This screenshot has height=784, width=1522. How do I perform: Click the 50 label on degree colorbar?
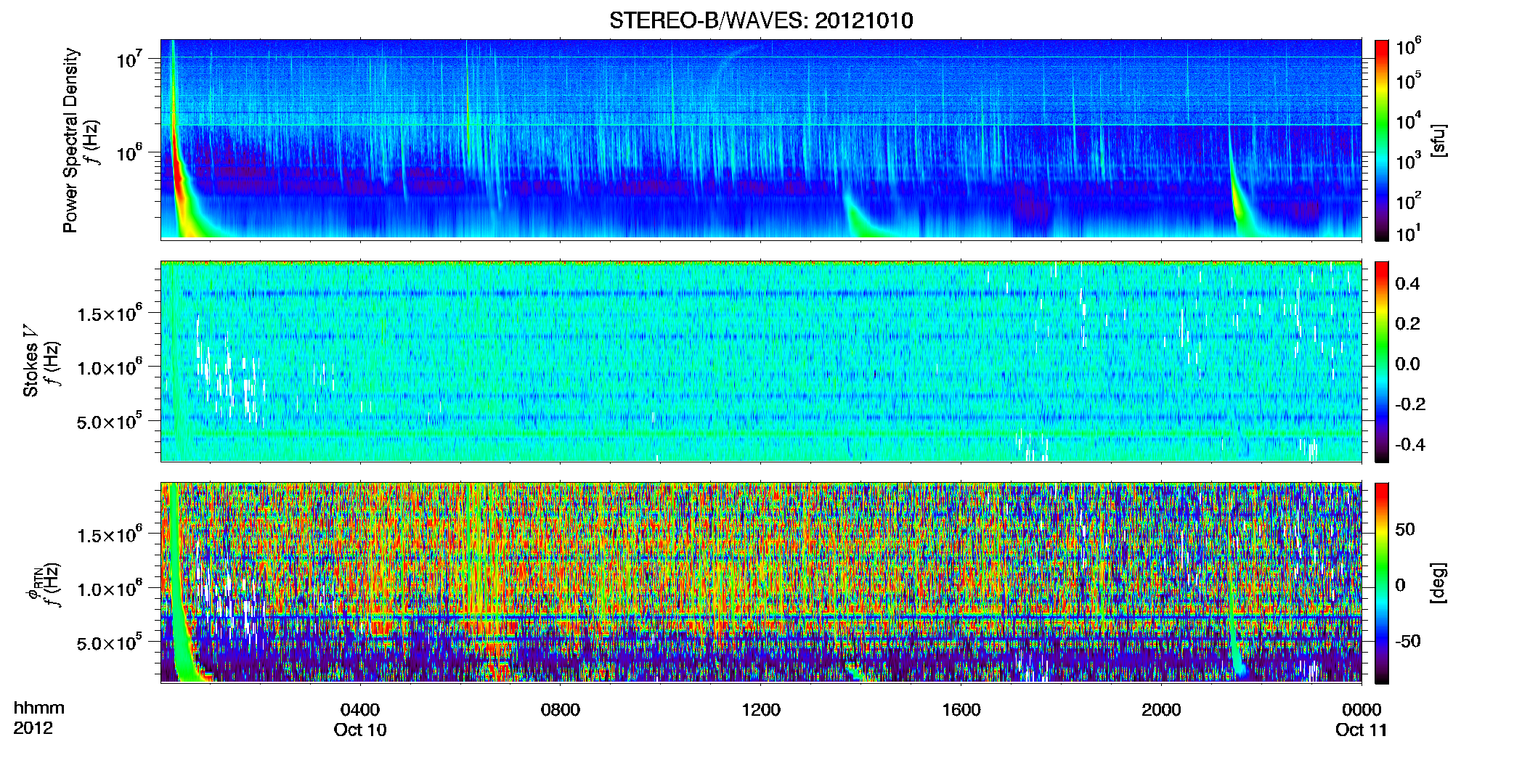click(1405, 529)
